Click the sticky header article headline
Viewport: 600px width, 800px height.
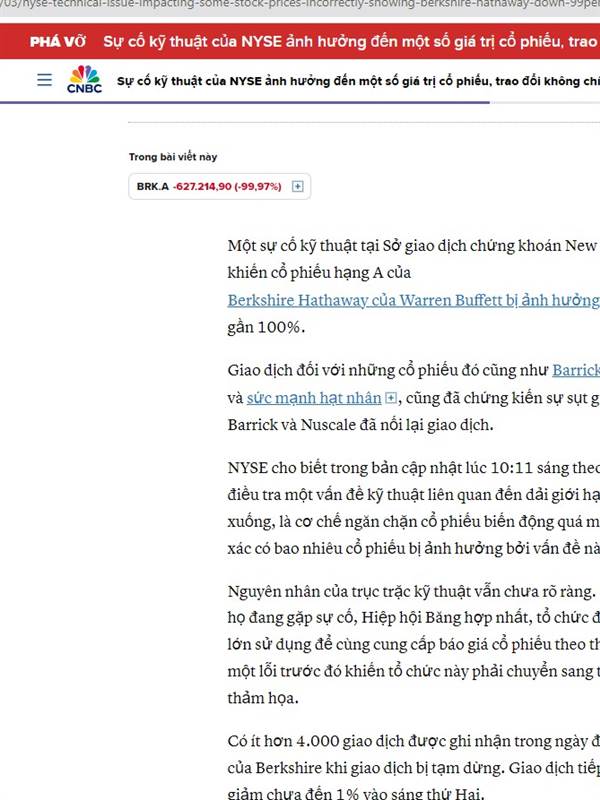358,81
